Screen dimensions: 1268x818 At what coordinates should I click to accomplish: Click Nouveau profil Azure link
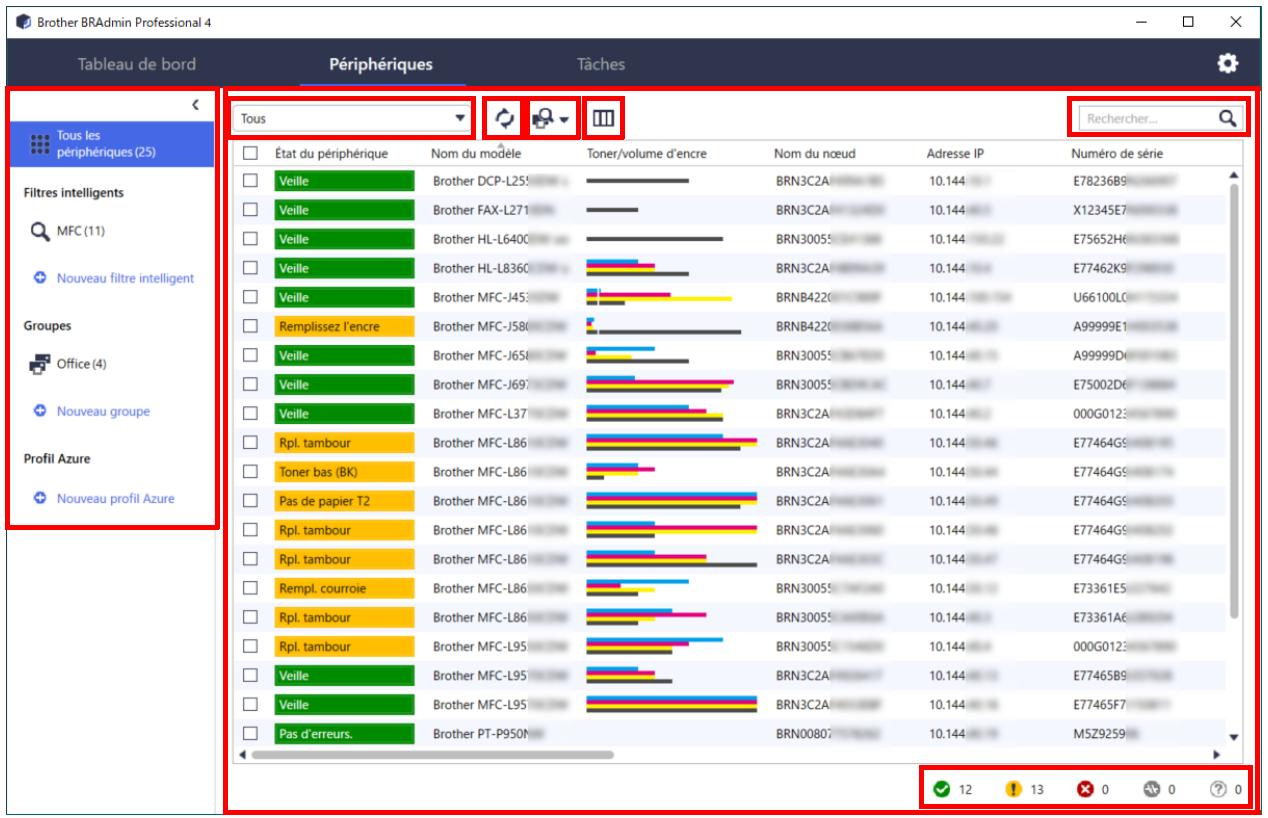115,498
